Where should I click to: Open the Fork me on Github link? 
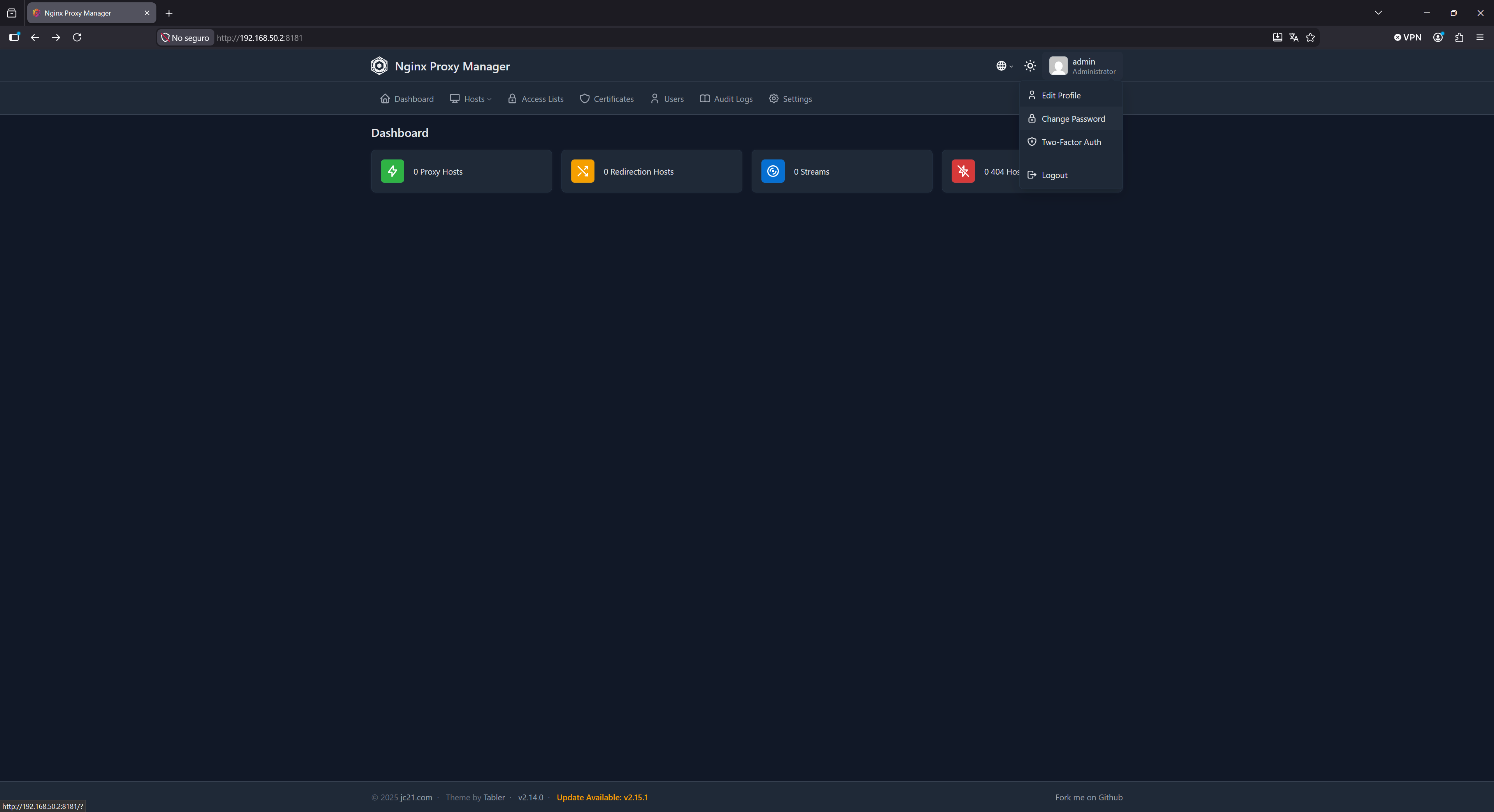[x=1089, y=798]
